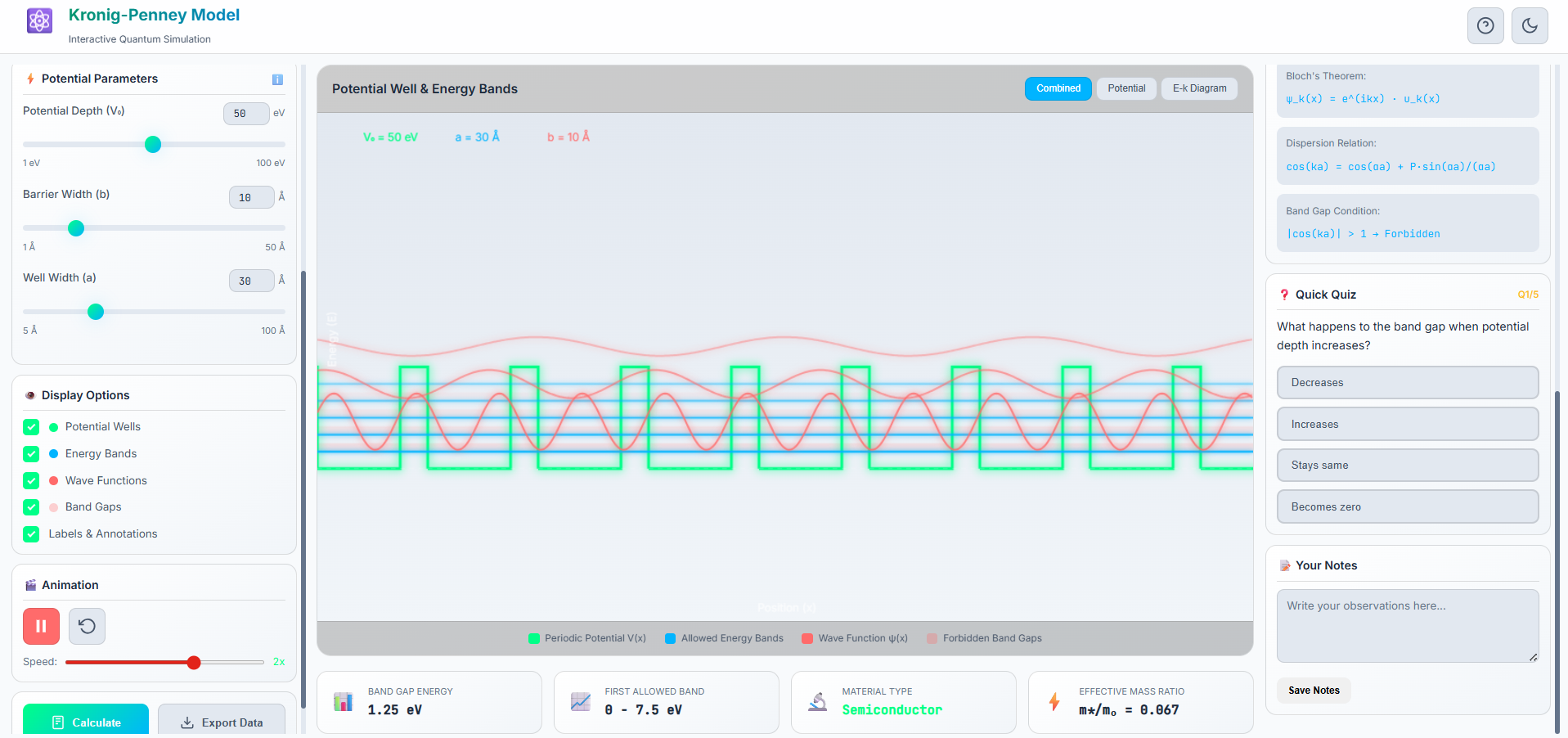Click the Band Gap Energy chart icon
1568x738 pixels.
click(343, 702)
